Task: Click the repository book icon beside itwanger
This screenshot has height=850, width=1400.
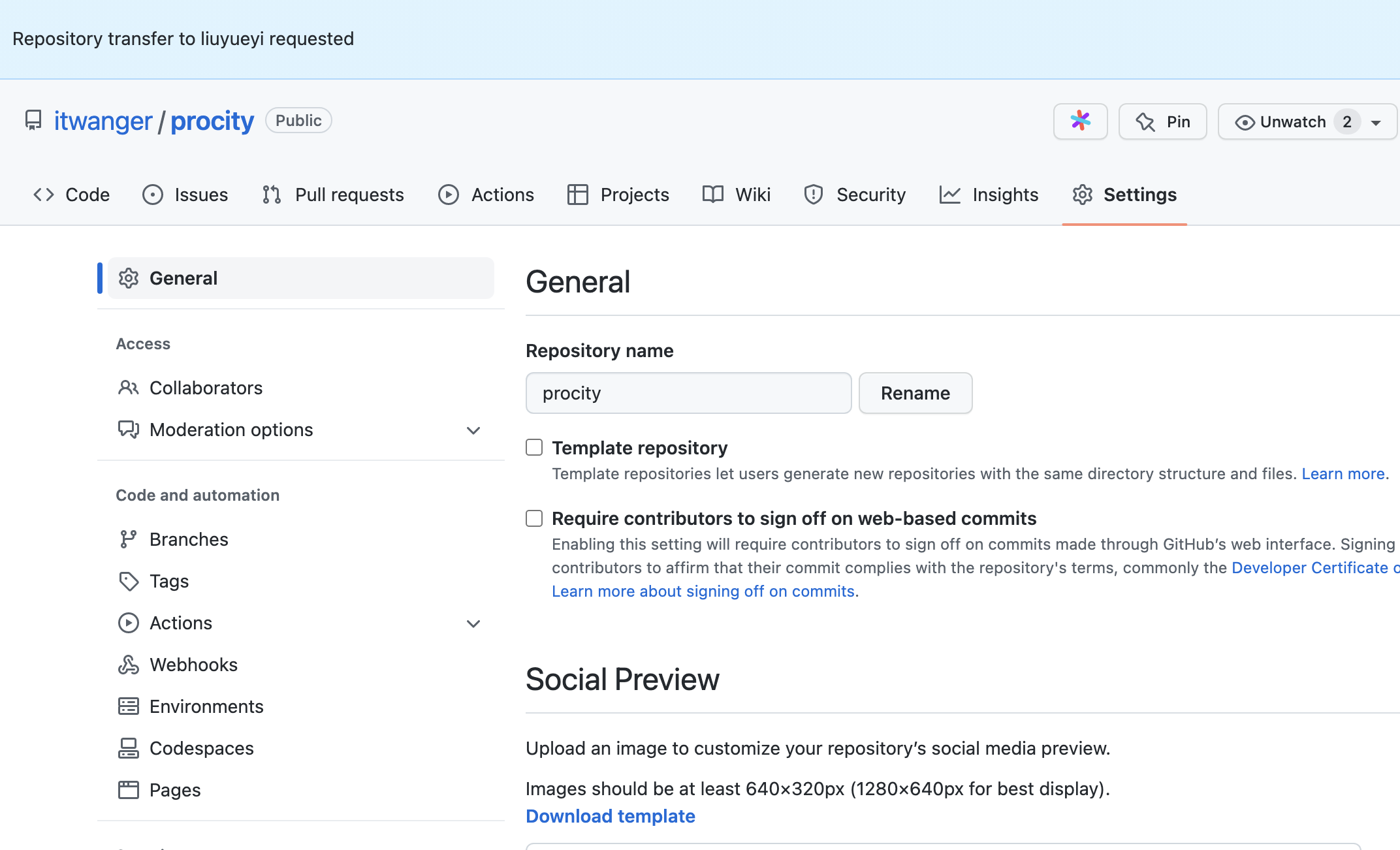Action: pos(33,121)
